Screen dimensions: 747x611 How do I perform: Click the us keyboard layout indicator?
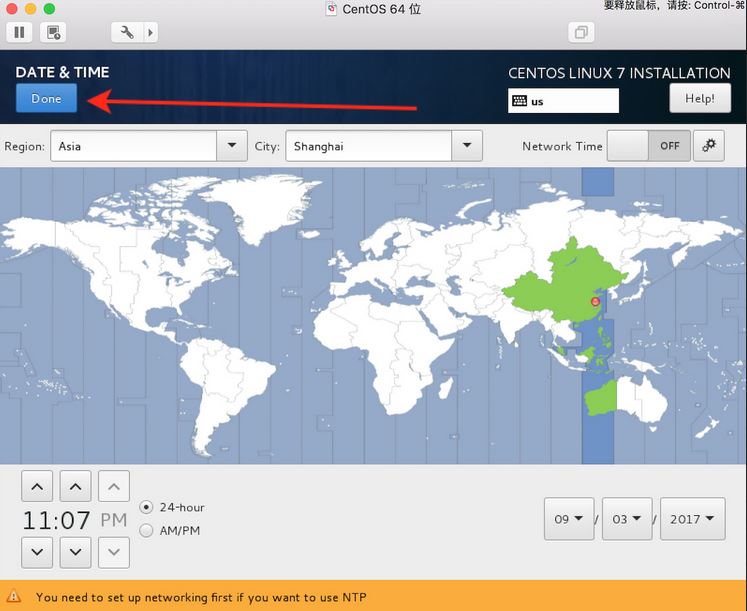coord(563,101)
